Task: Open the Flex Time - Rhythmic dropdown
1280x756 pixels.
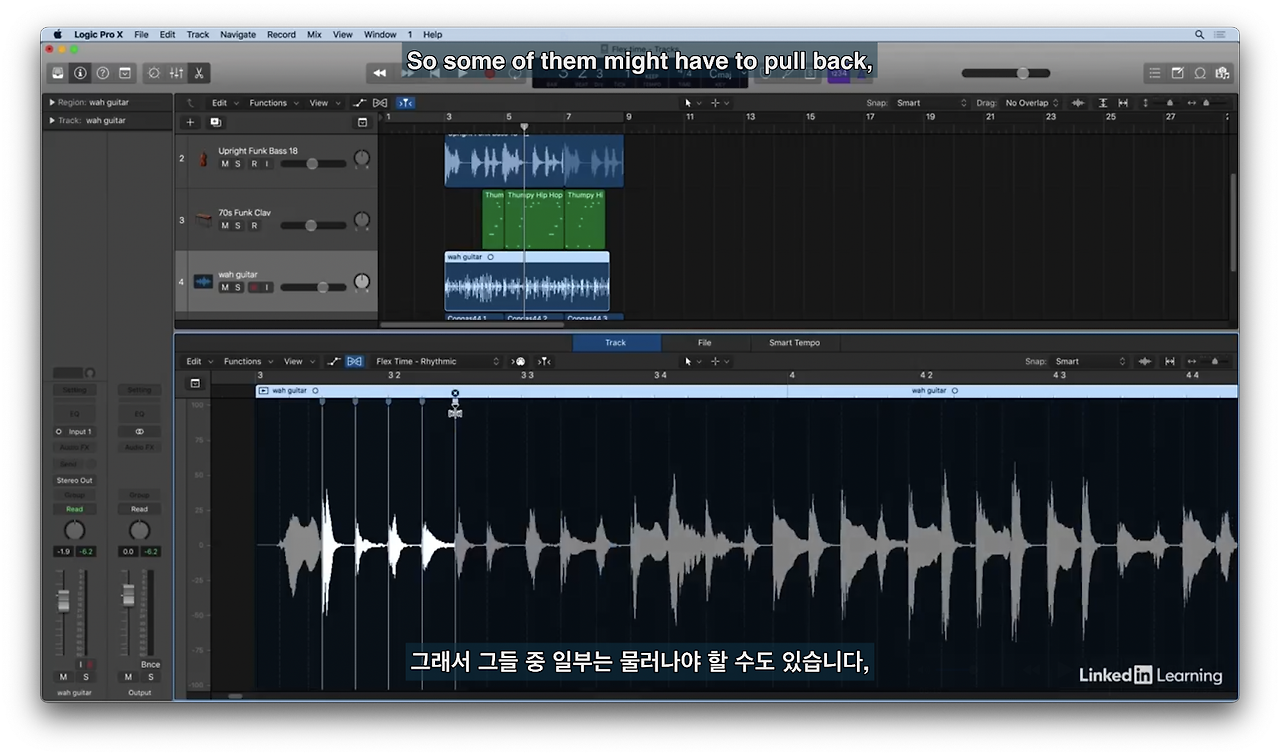Action: click(437, 361)
